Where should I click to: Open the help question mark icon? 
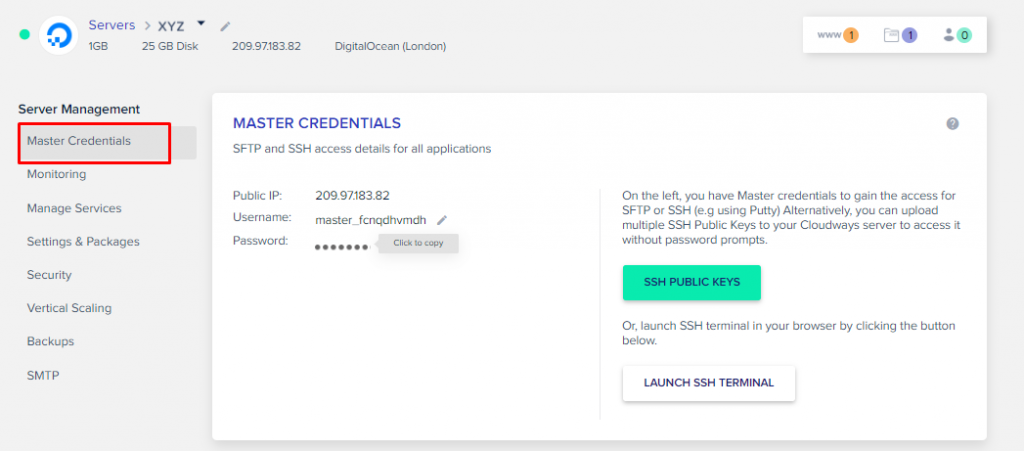[x=952, y=124]
